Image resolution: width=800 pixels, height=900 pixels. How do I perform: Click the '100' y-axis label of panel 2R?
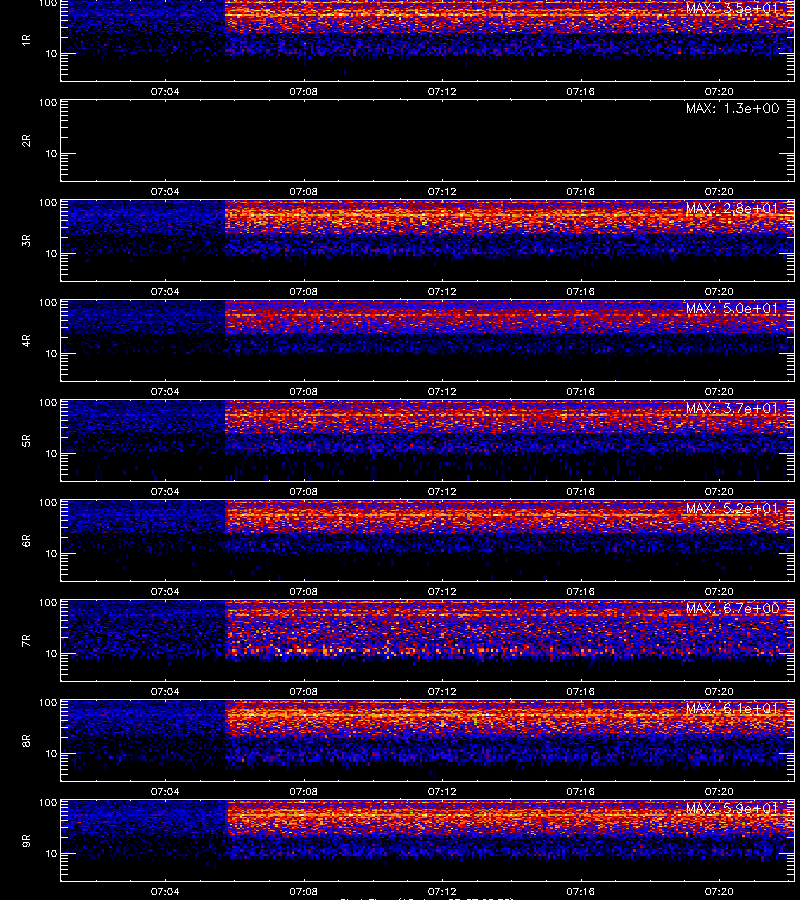[x=48, y=103]
